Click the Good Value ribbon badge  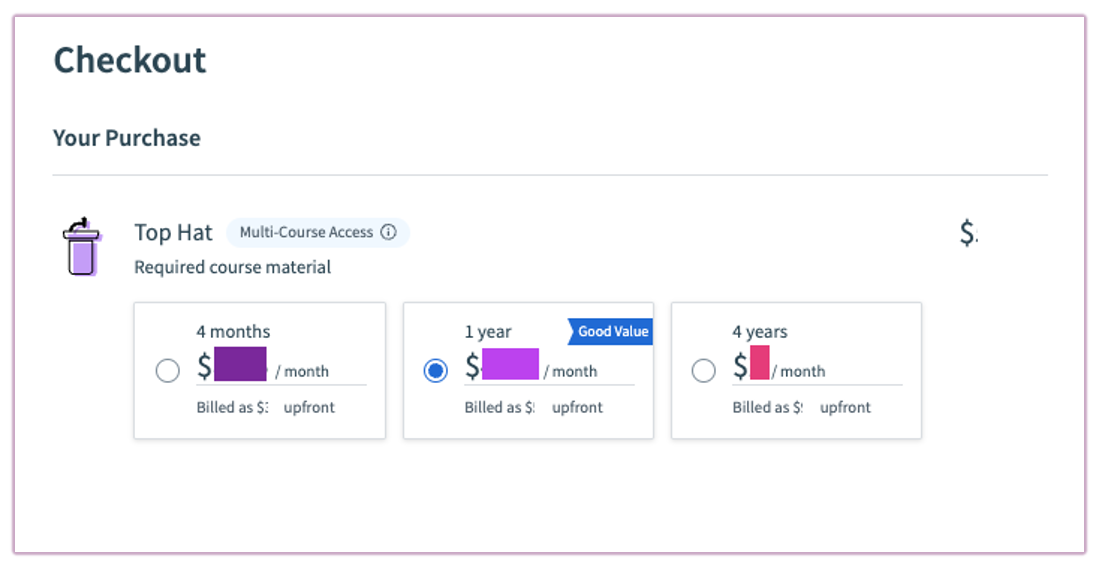(x=612, y=332)
